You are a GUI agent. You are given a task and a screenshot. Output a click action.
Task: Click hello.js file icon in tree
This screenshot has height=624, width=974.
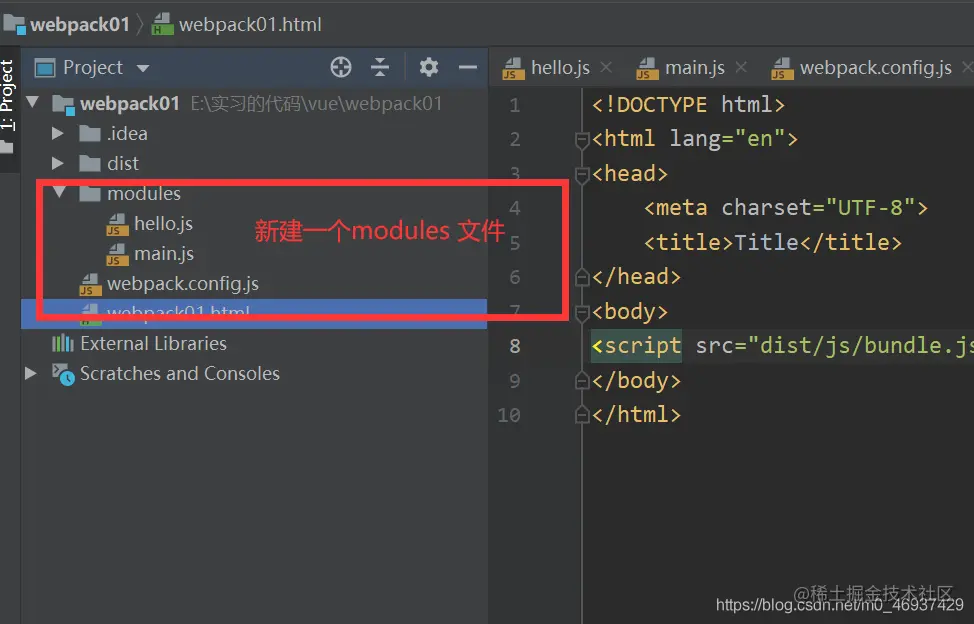pyautogui.click(x=117, y=224)
